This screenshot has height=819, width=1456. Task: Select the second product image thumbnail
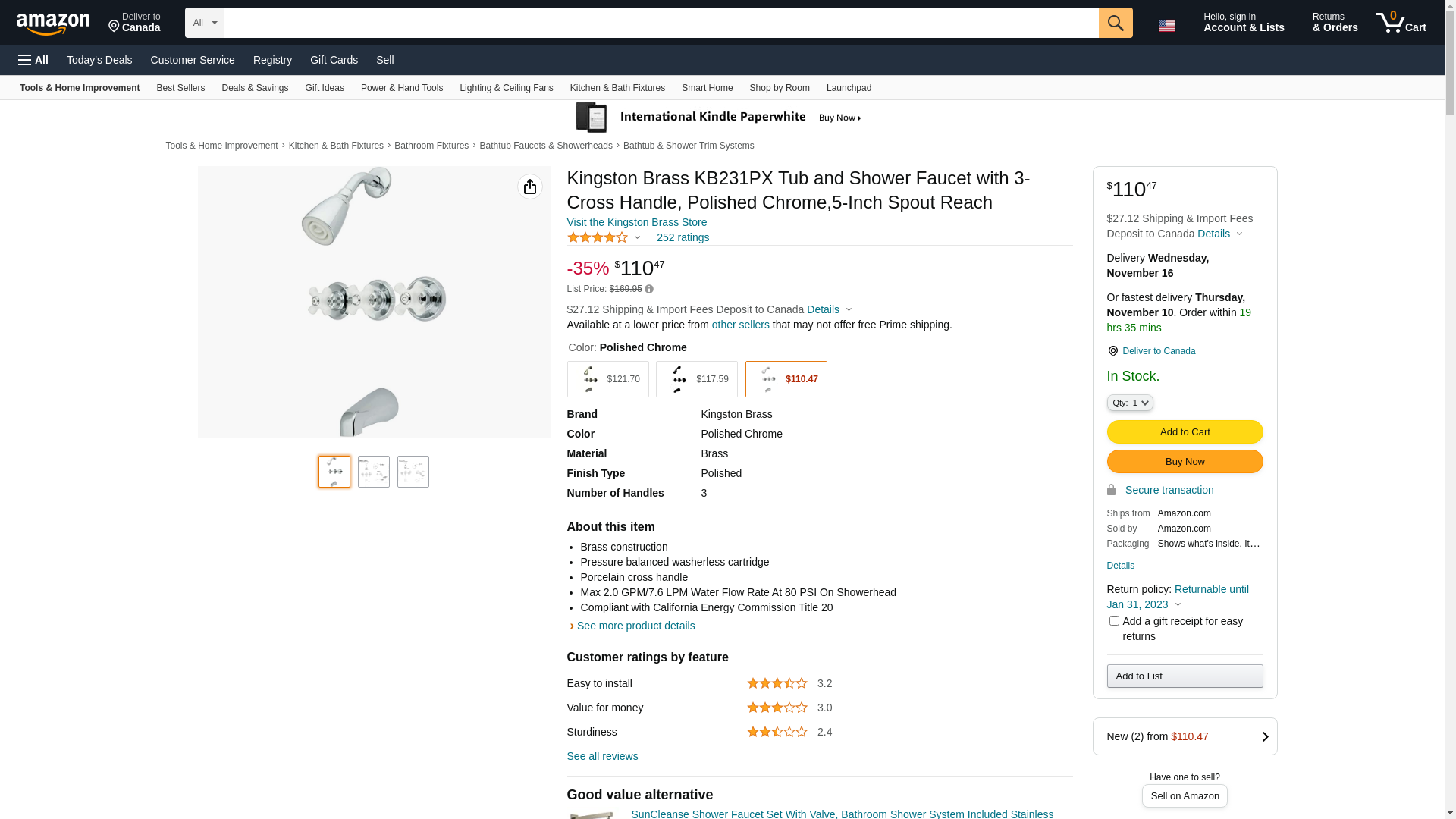pos(374,472)
